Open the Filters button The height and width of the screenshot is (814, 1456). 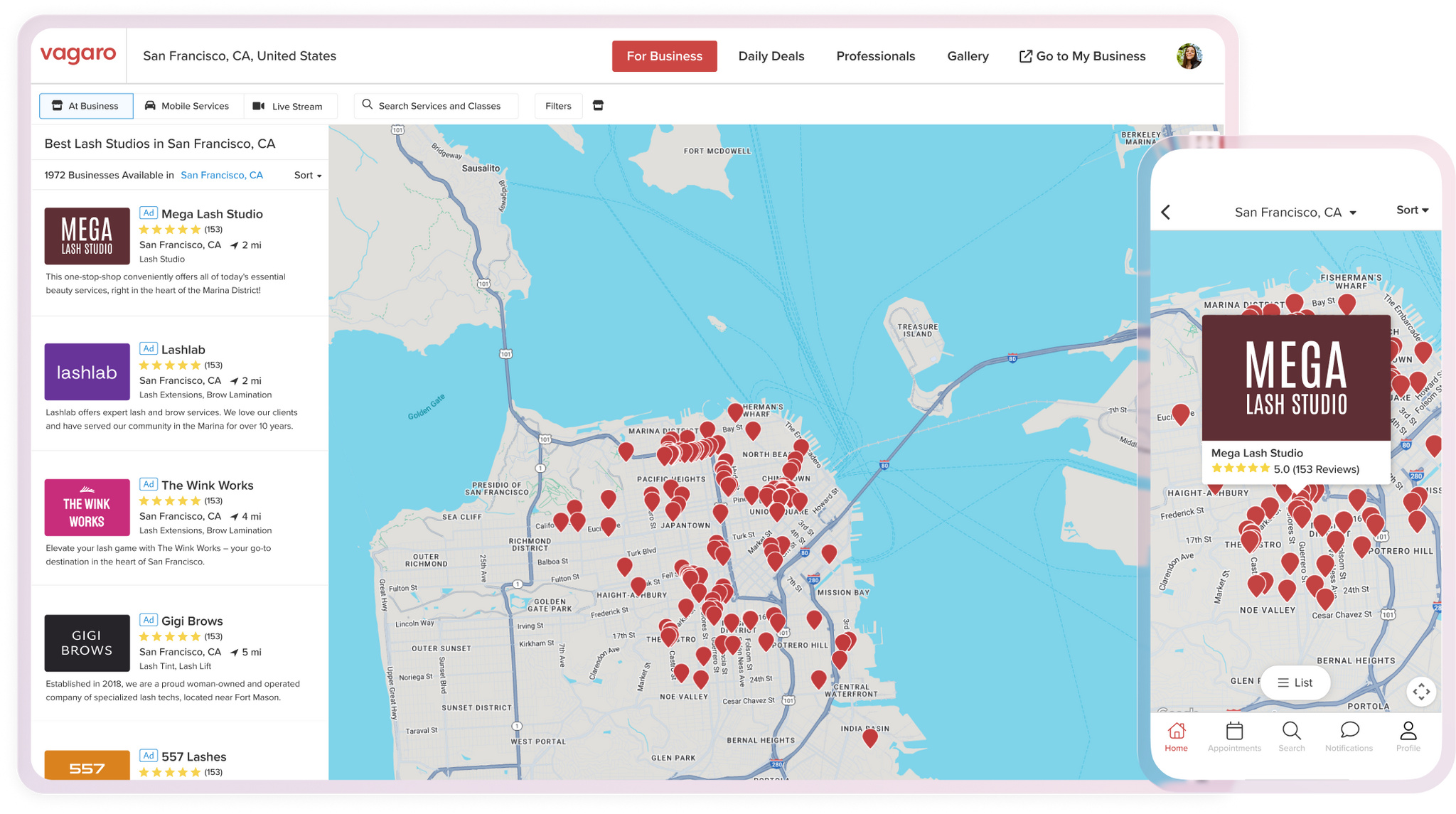pos(558,106)
